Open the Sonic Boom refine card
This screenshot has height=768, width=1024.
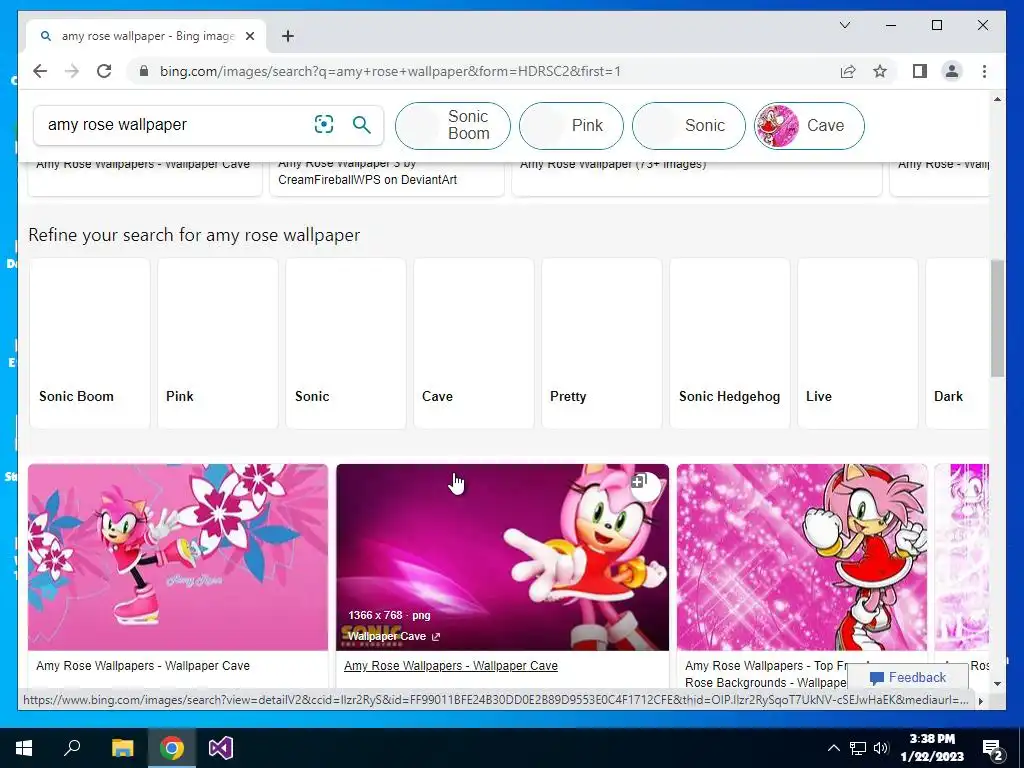point(89,343)
